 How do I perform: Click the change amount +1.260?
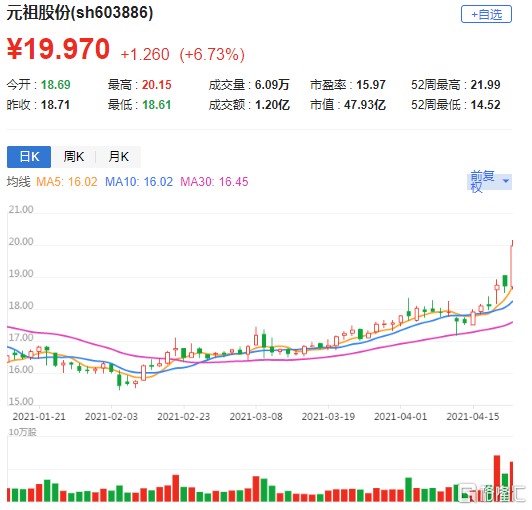point(145,54)
